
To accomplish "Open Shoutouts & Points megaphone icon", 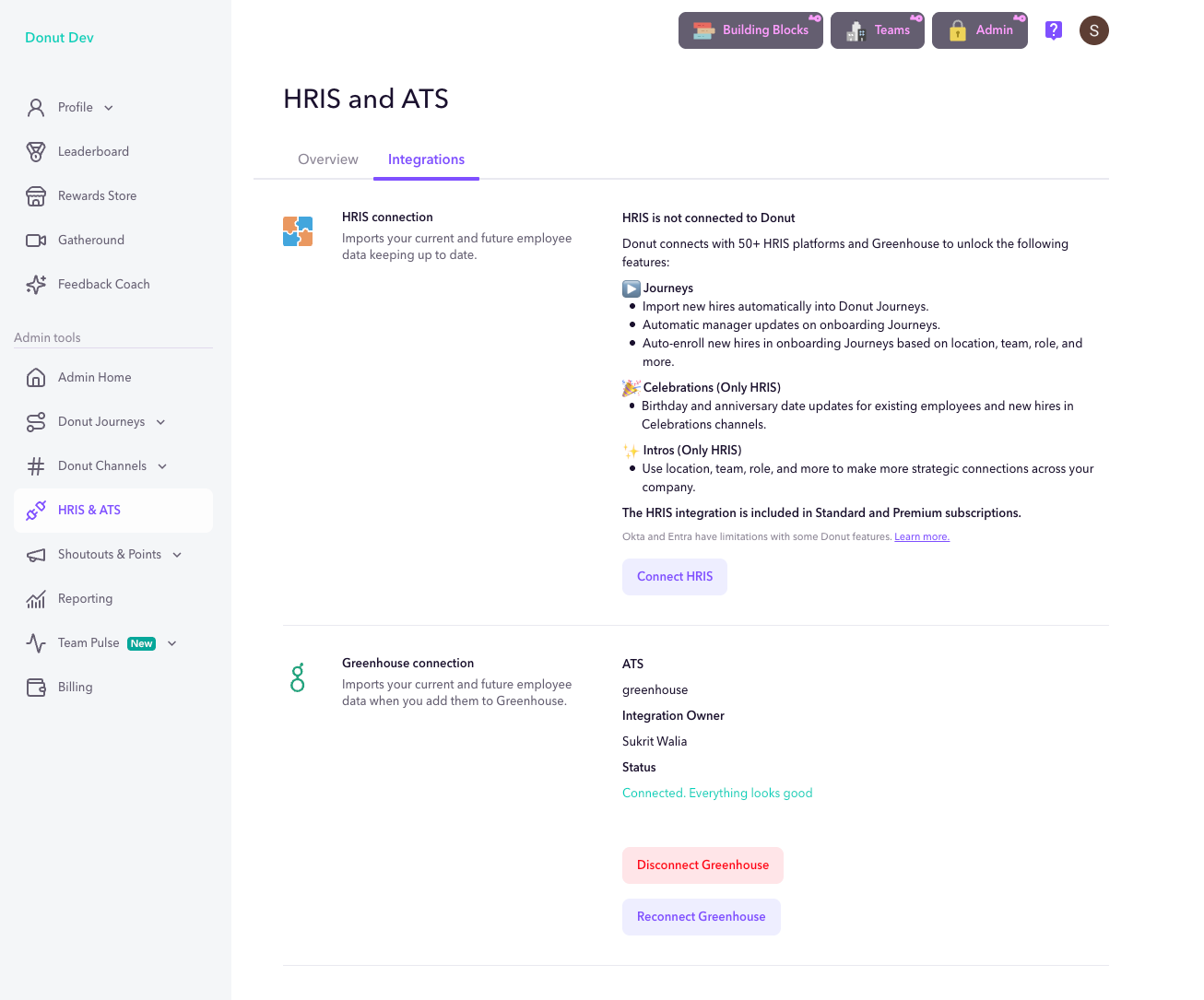I will (x=36, y=555).
